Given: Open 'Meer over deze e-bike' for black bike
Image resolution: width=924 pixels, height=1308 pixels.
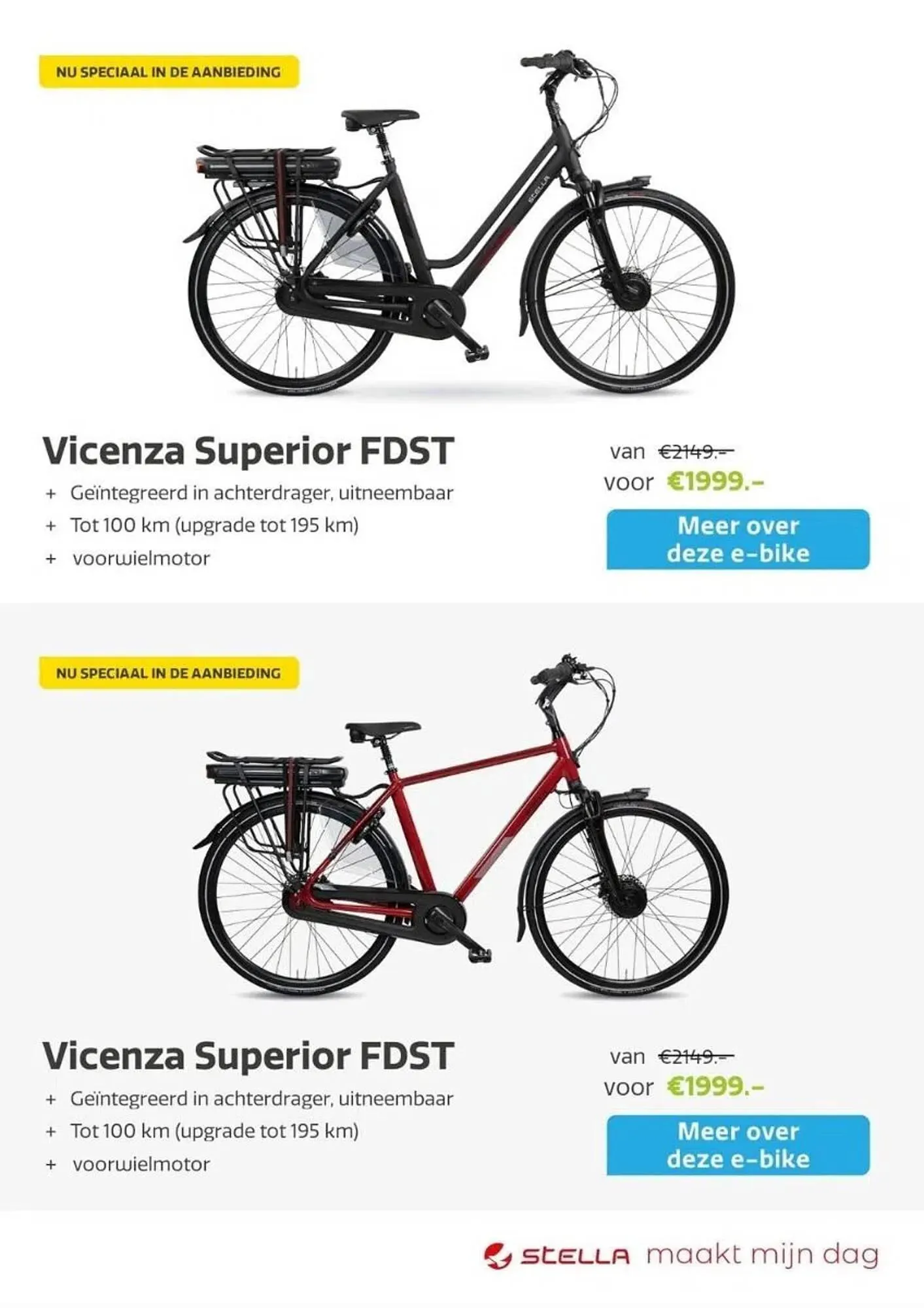Looking at the screenshot, I should coord(738,540).
